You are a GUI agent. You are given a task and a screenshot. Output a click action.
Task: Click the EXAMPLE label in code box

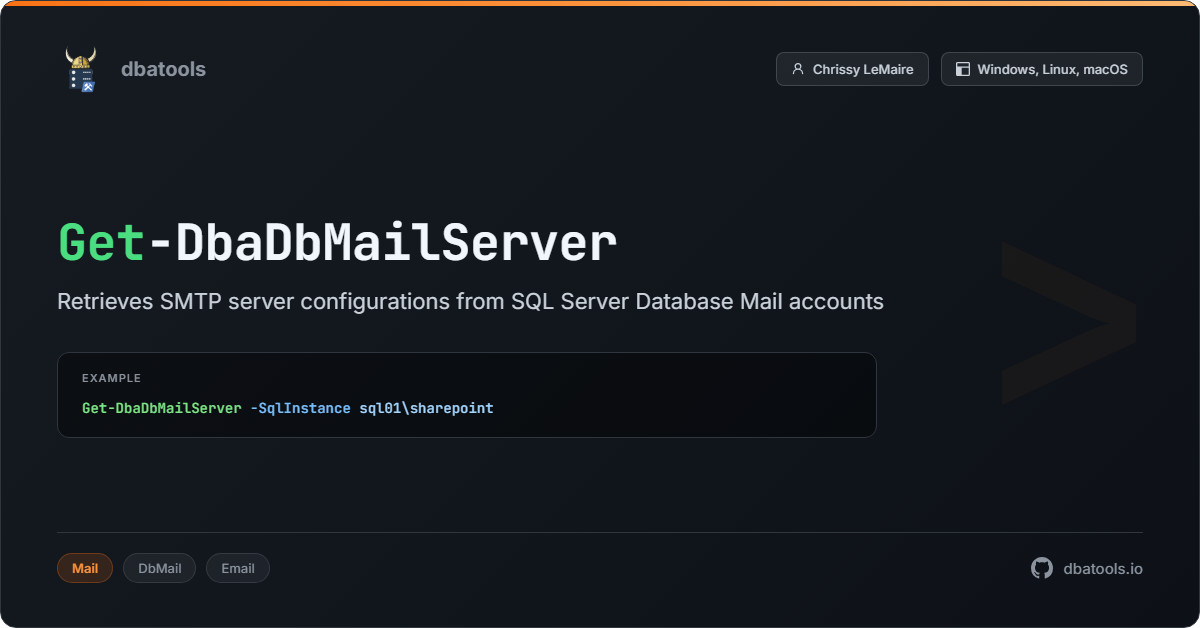coord(111,378)
